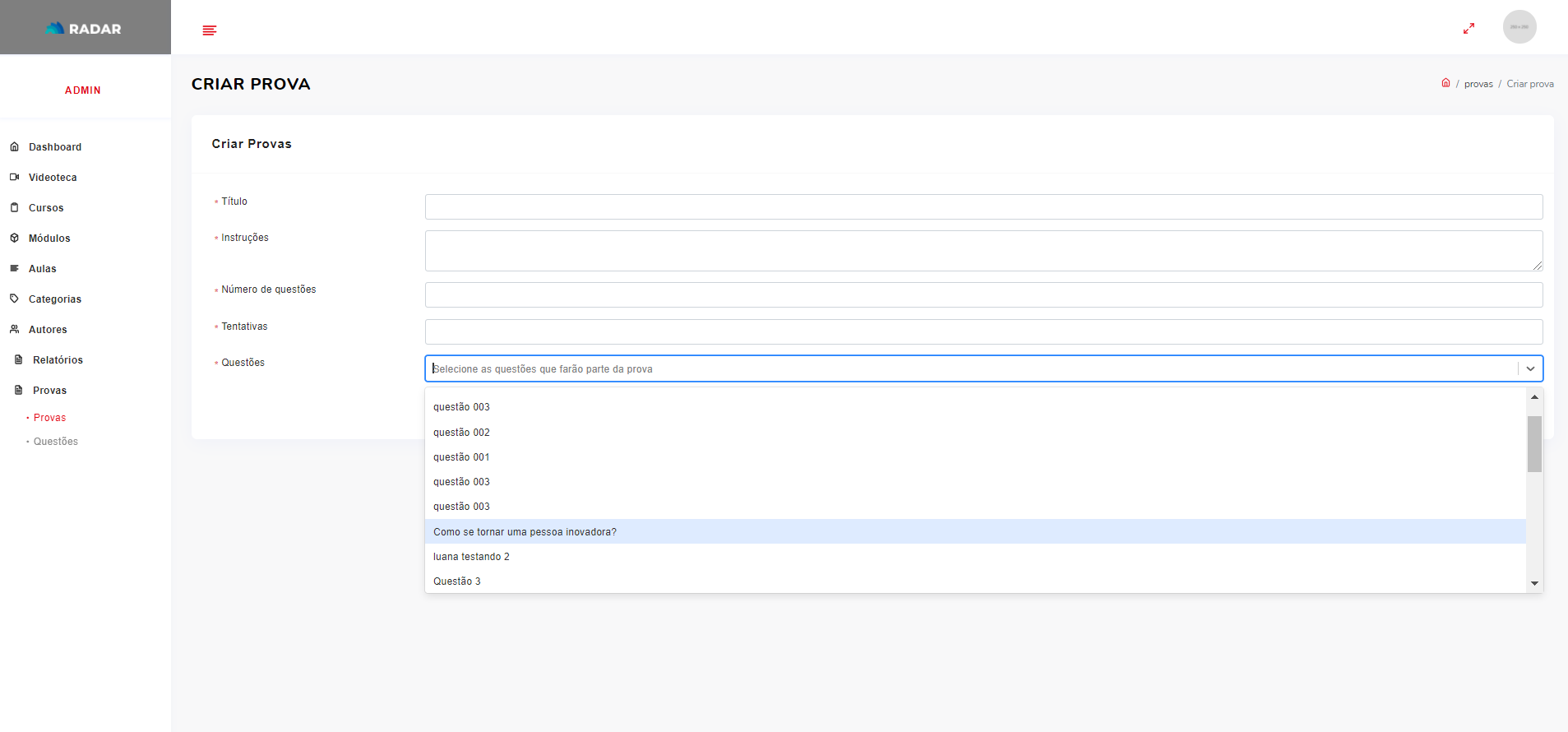Open Questões sub-item under Provas
Image resolution: width=1568 pixels, height=732 pixels.
(56, 442)
